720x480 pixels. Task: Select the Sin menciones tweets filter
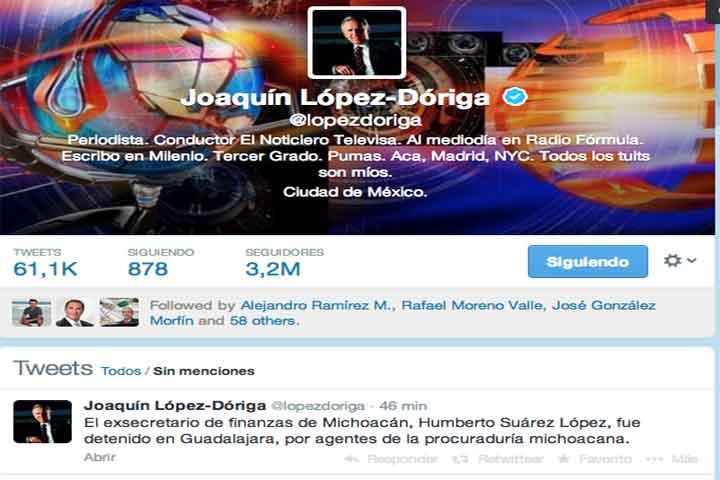pos(204,371)
